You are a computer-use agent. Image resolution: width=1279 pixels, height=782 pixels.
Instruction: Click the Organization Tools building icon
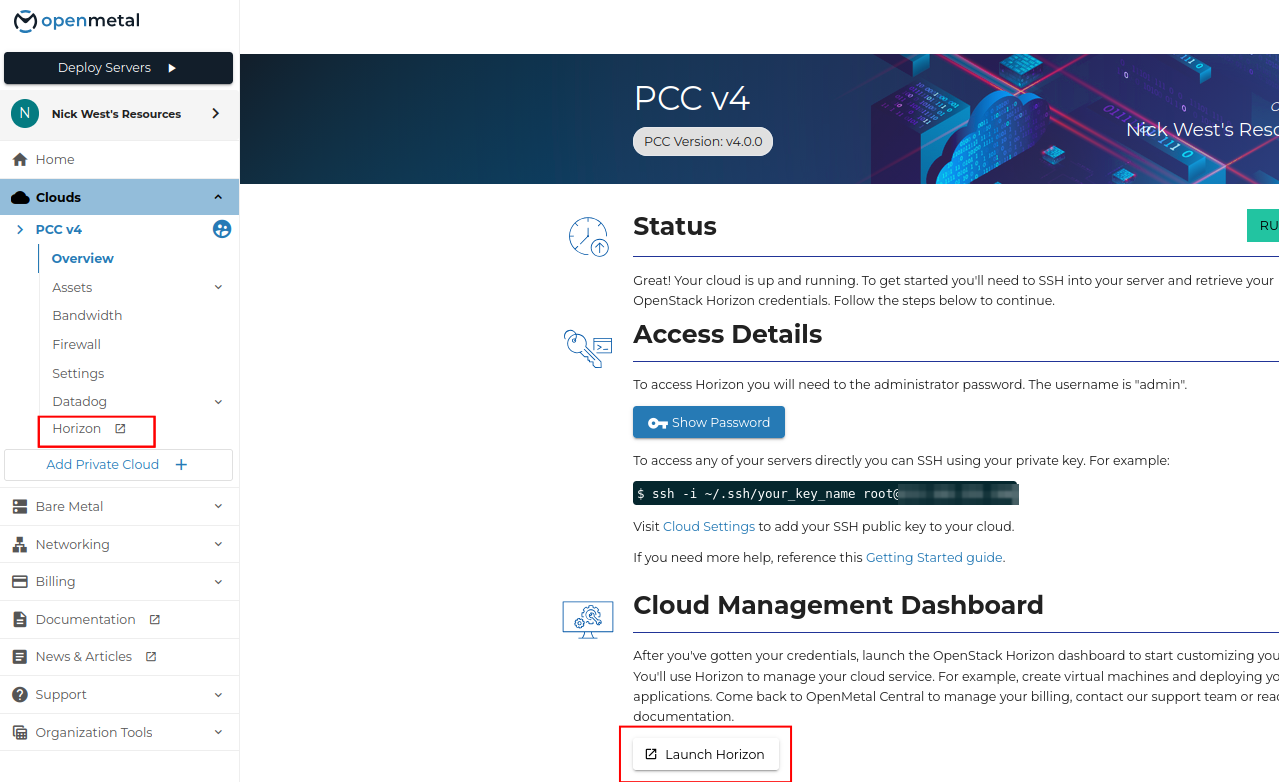pos(19,733)
